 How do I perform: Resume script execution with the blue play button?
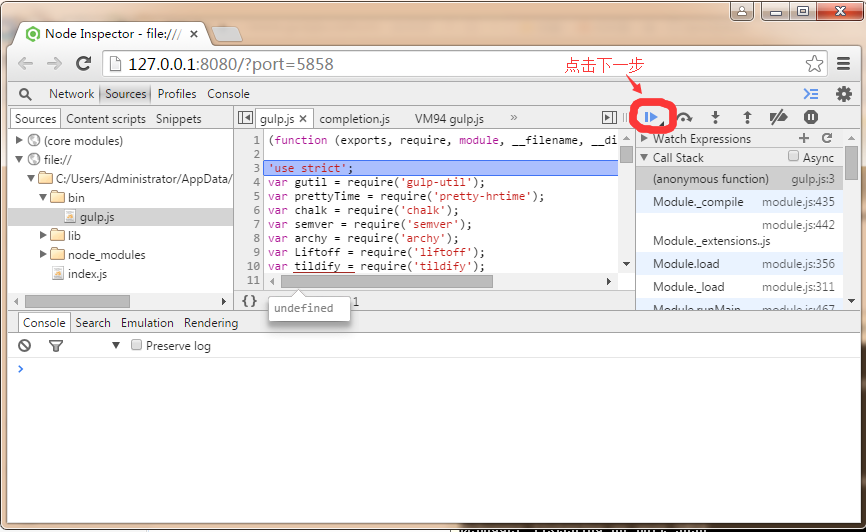[x=651, y=117]
